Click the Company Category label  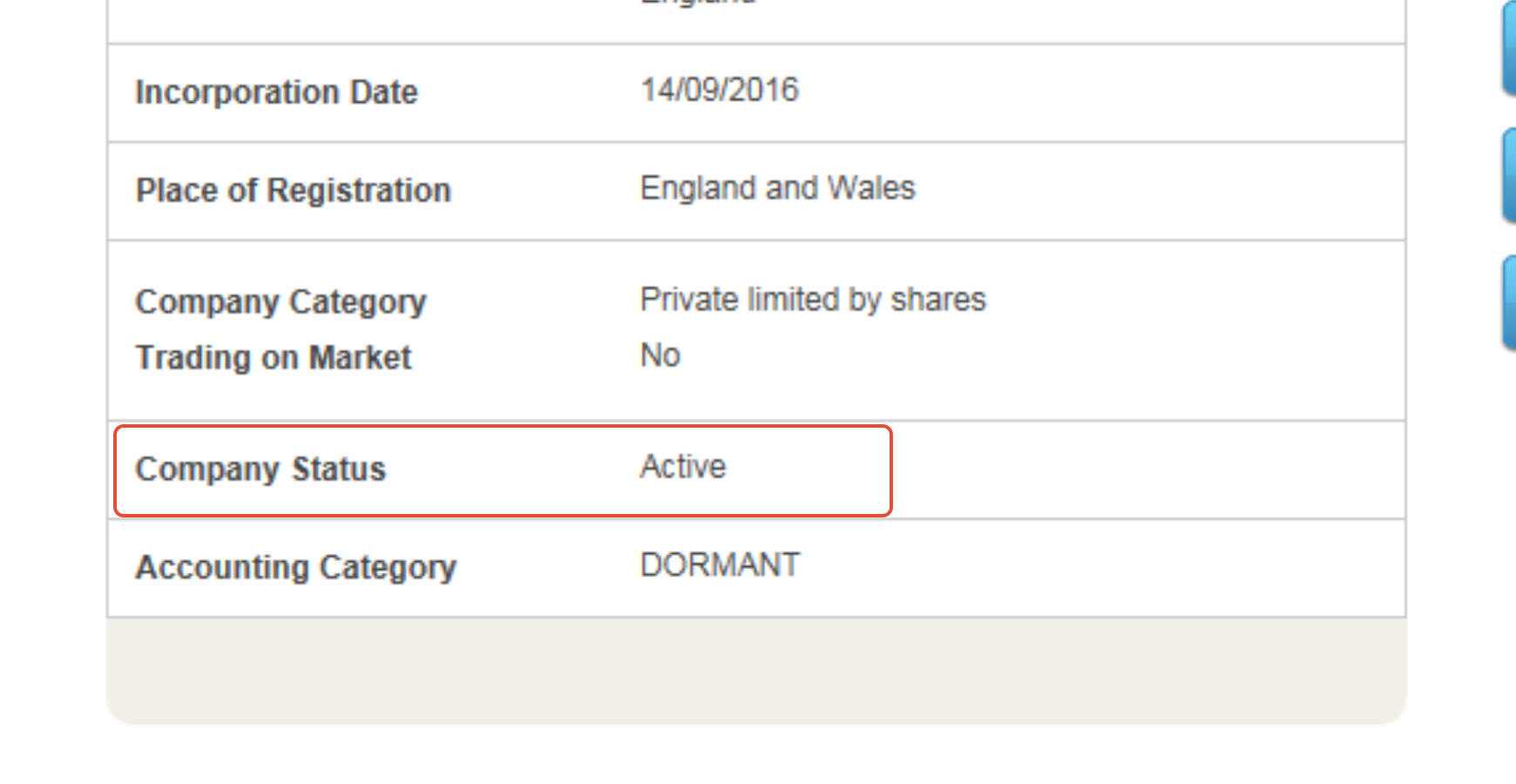(x=281, y=302)
